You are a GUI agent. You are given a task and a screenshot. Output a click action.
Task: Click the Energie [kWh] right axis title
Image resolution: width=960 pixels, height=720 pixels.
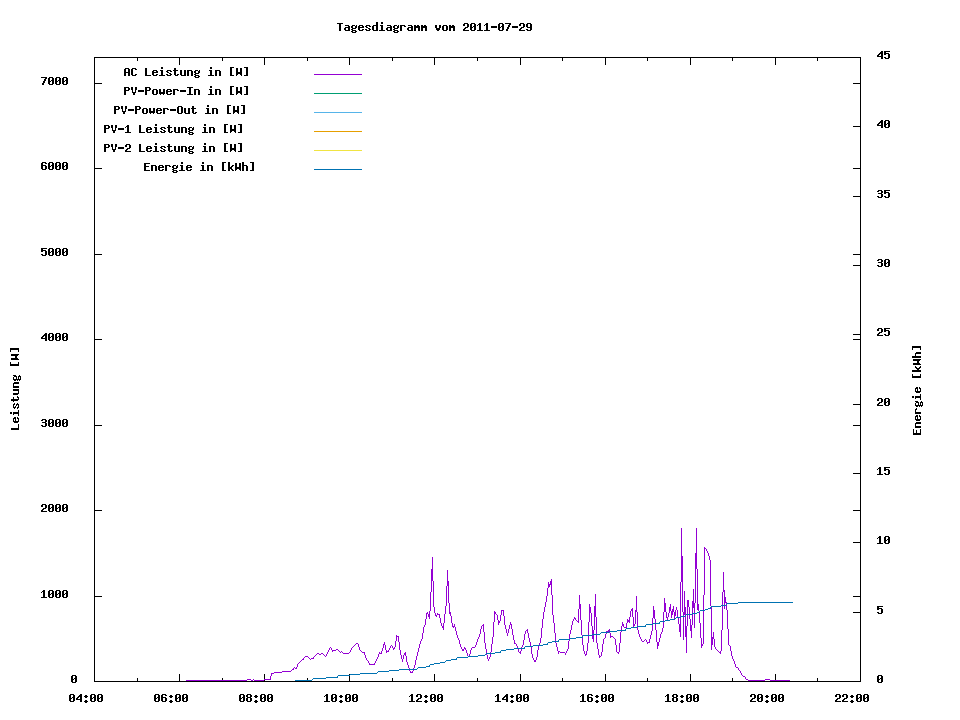917,390
